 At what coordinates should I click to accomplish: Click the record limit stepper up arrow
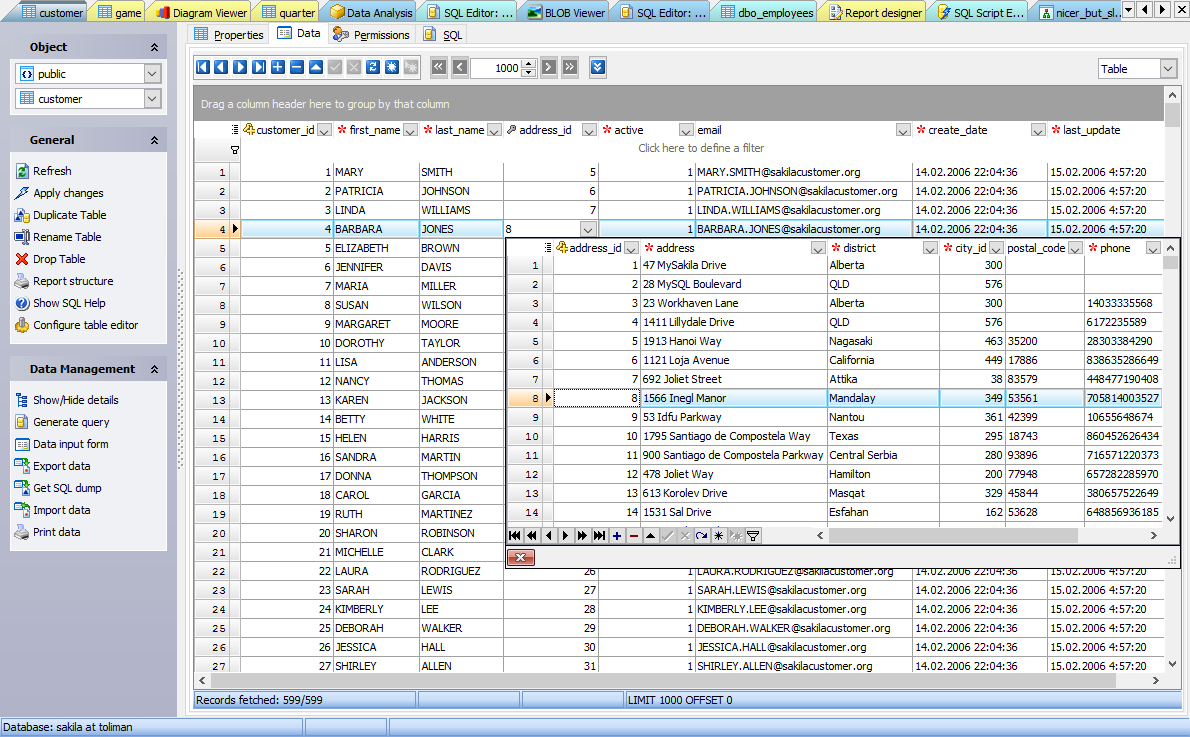pos(528,62)
